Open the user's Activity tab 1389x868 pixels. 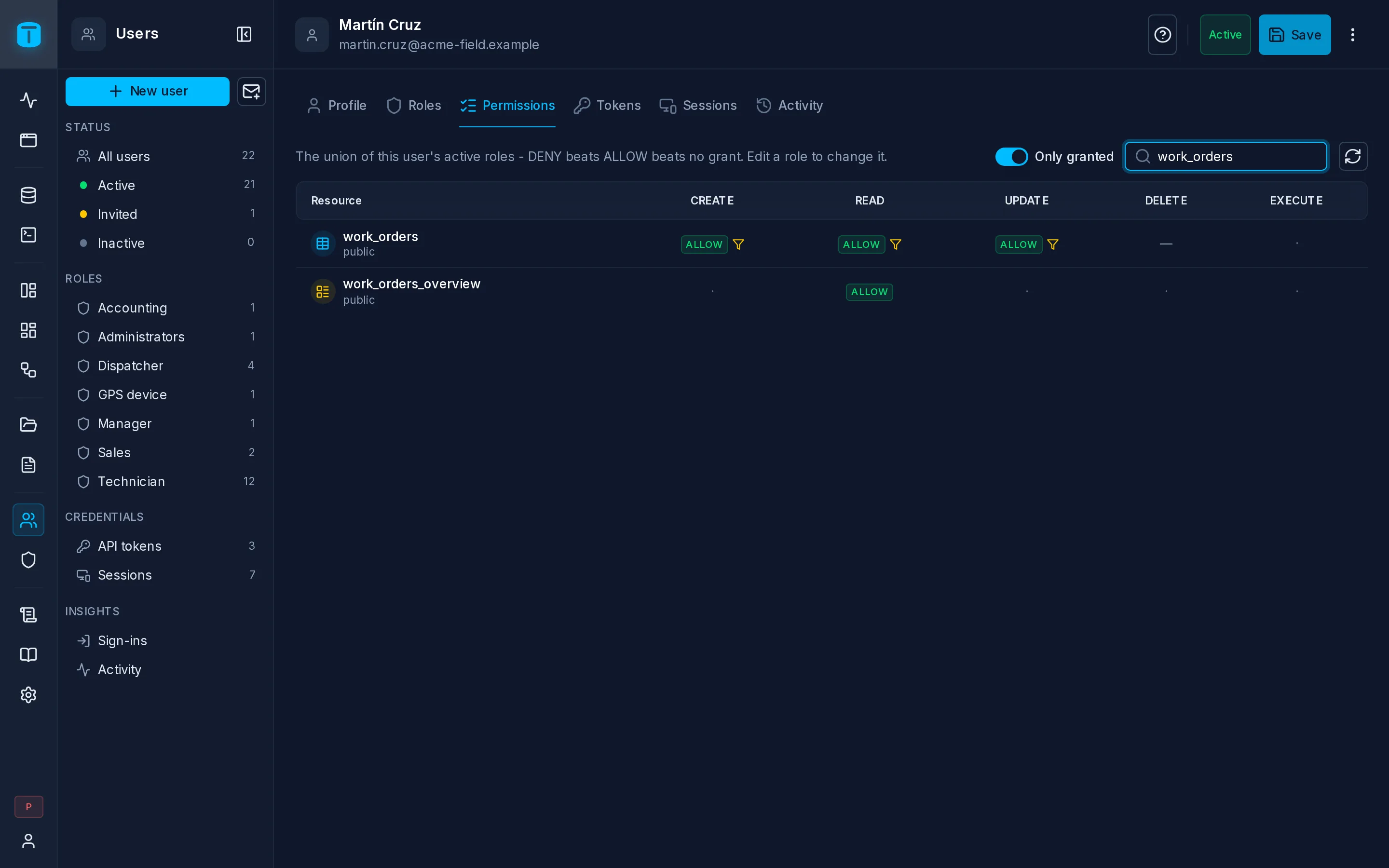pos(789,106)
